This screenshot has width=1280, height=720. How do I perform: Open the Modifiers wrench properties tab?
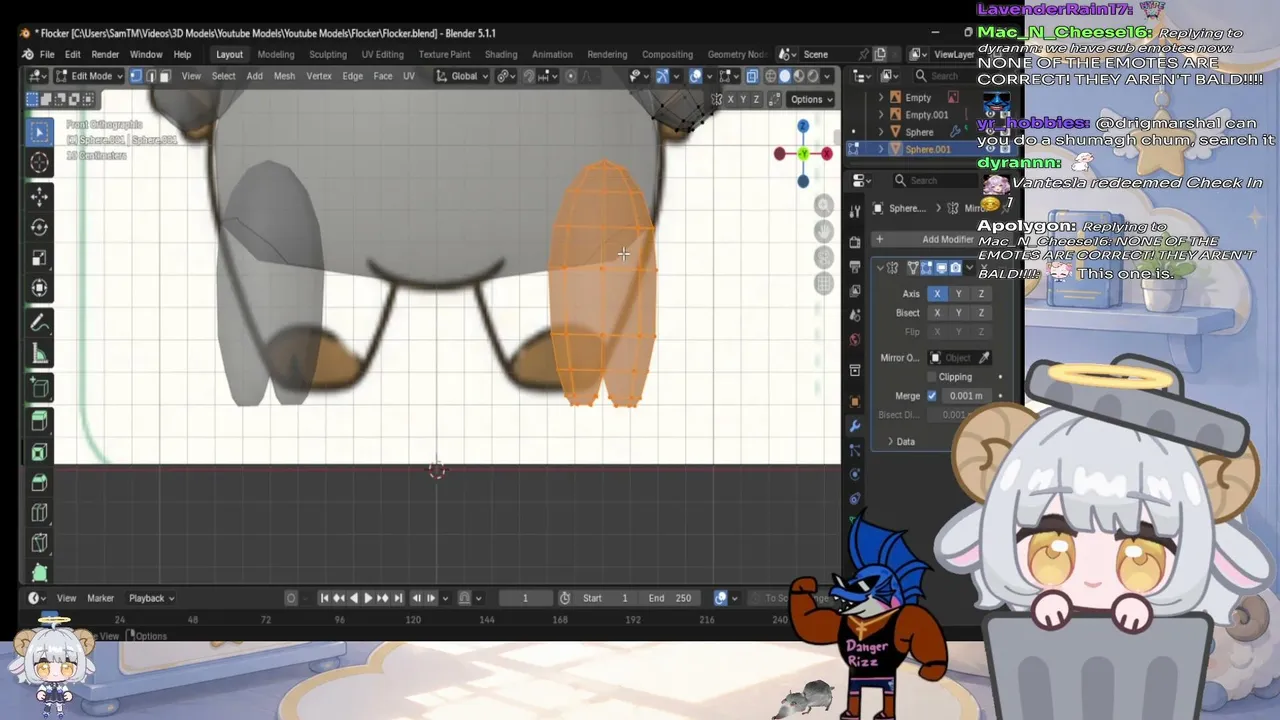(855, 426)
